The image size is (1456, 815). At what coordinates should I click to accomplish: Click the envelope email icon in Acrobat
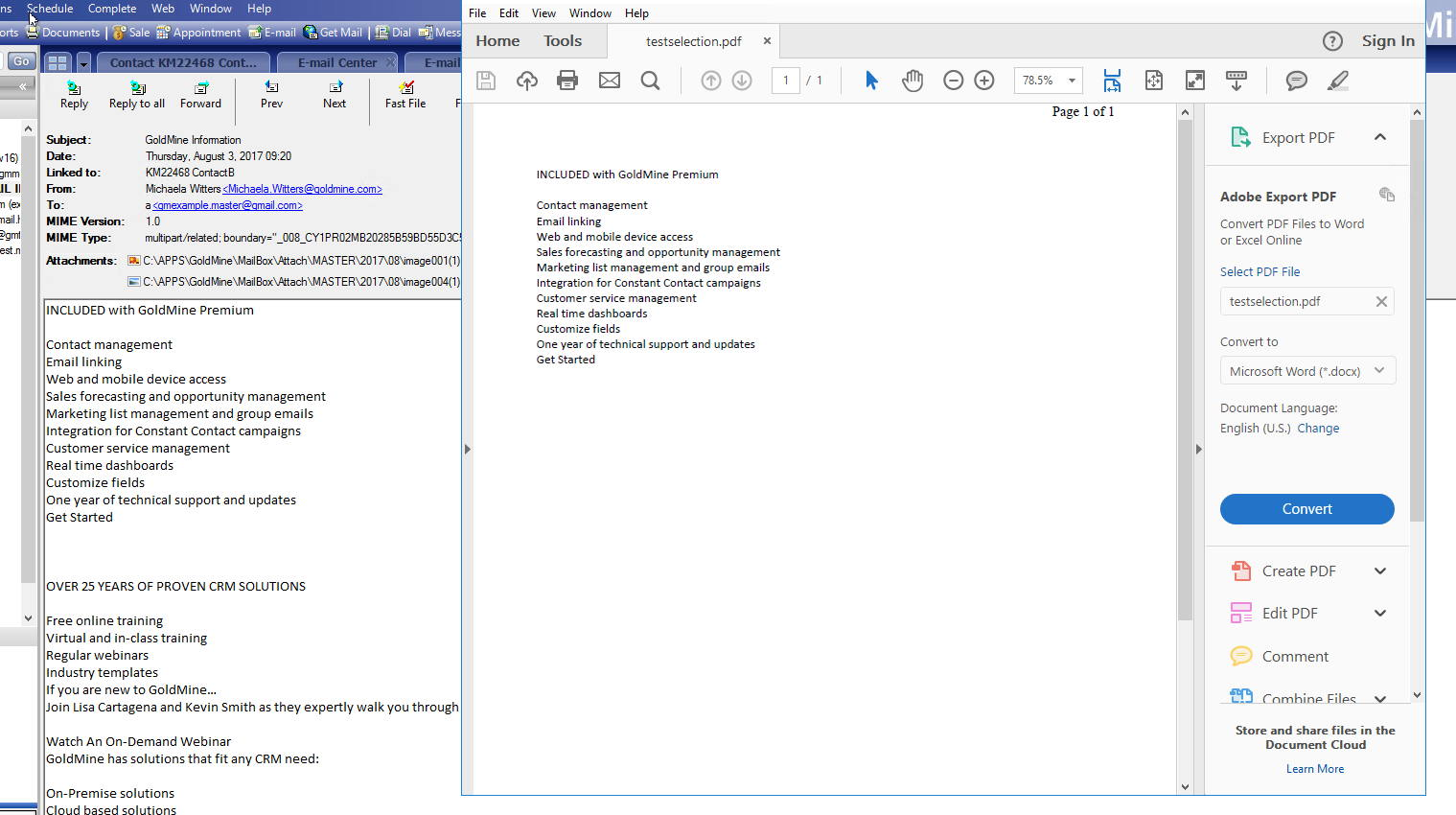pos(610,81)
